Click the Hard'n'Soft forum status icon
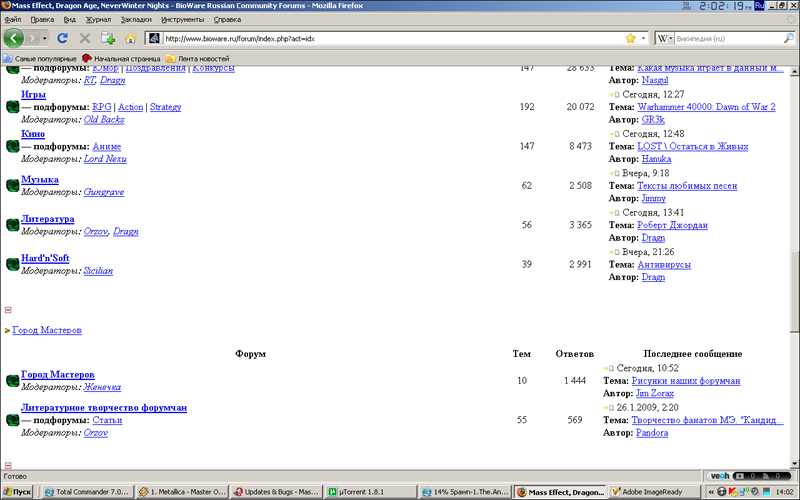 [13, 264]
